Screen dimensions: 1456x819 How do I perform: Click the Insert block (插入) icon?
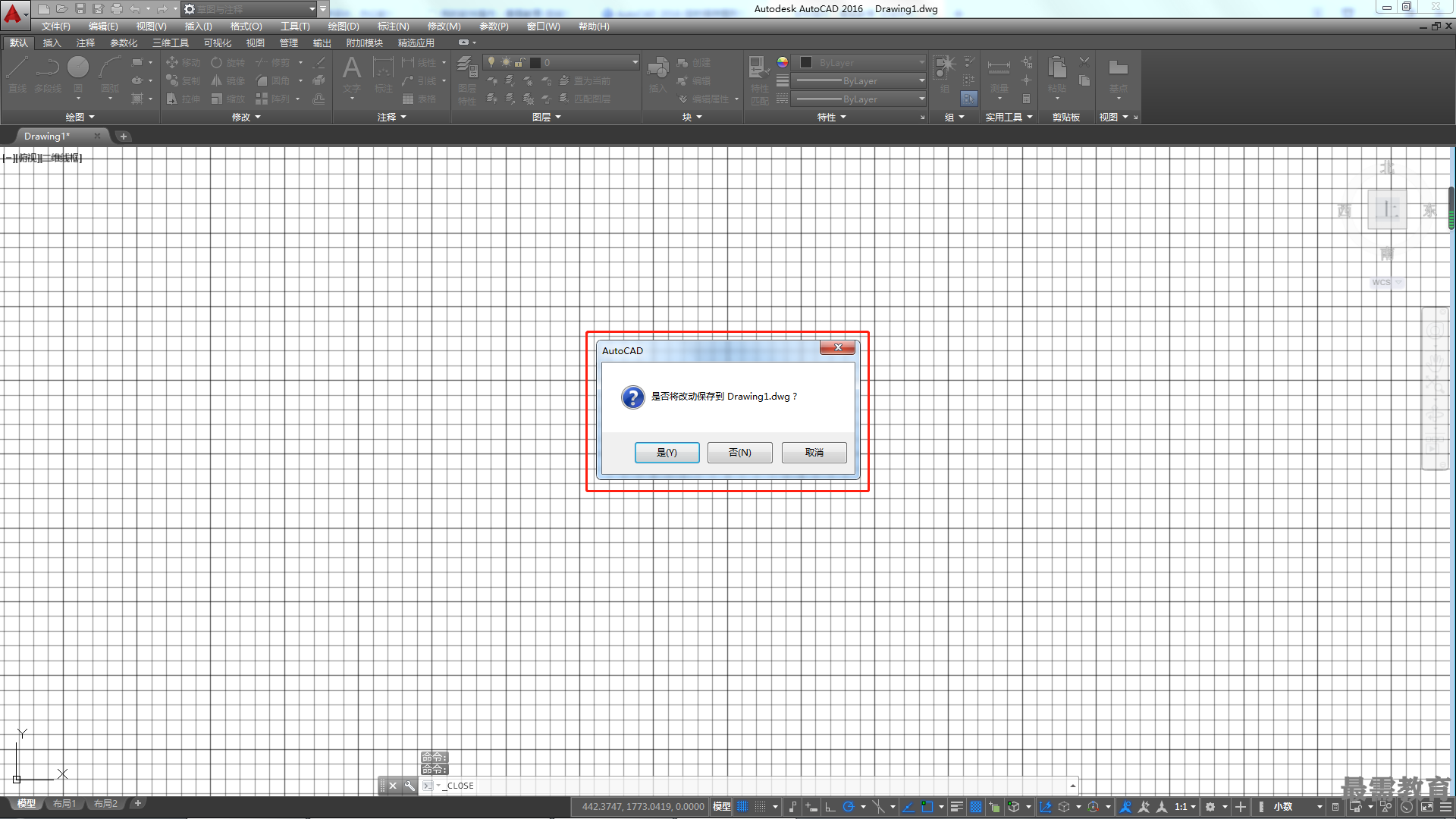click(x=657, y=74)
